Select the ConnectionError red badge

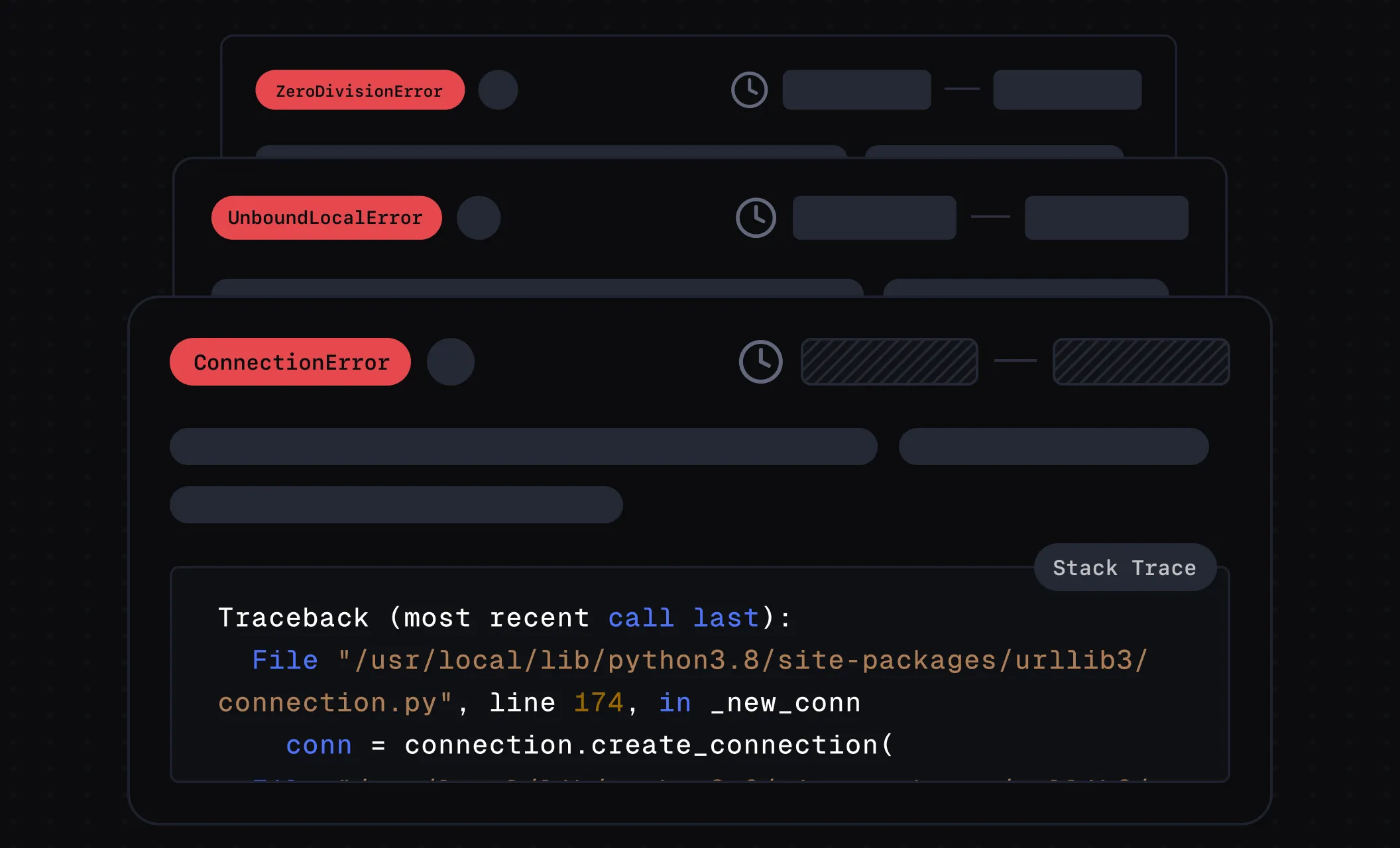click(290, 362)
